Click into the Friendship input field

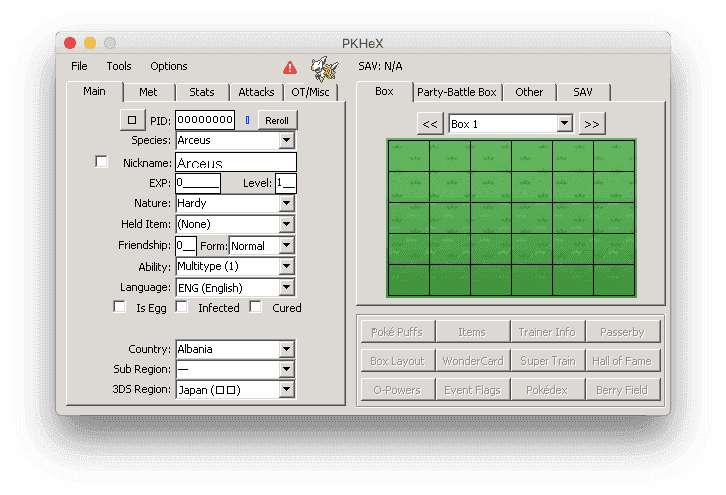pos(186,245)
